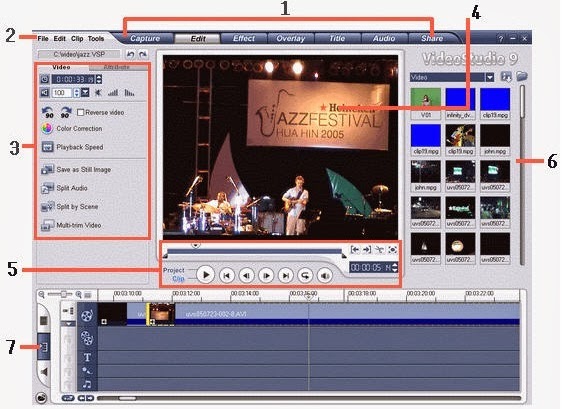Viewport: 562px width, 409px height.
Task: Zoom out timeline with minus magnifier
Action: (42, 294)
